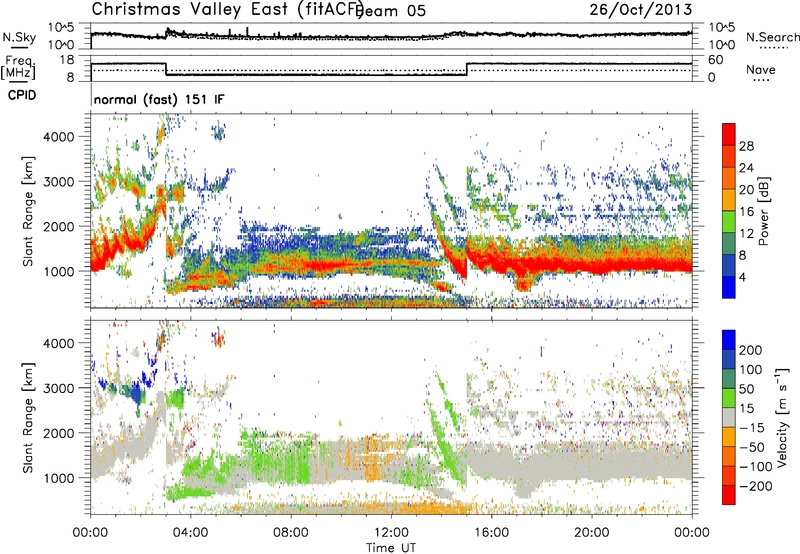Viewport: 800px width, 554px height.
Task: Click the 'Nave' legend label
Action: click(761, 70)
